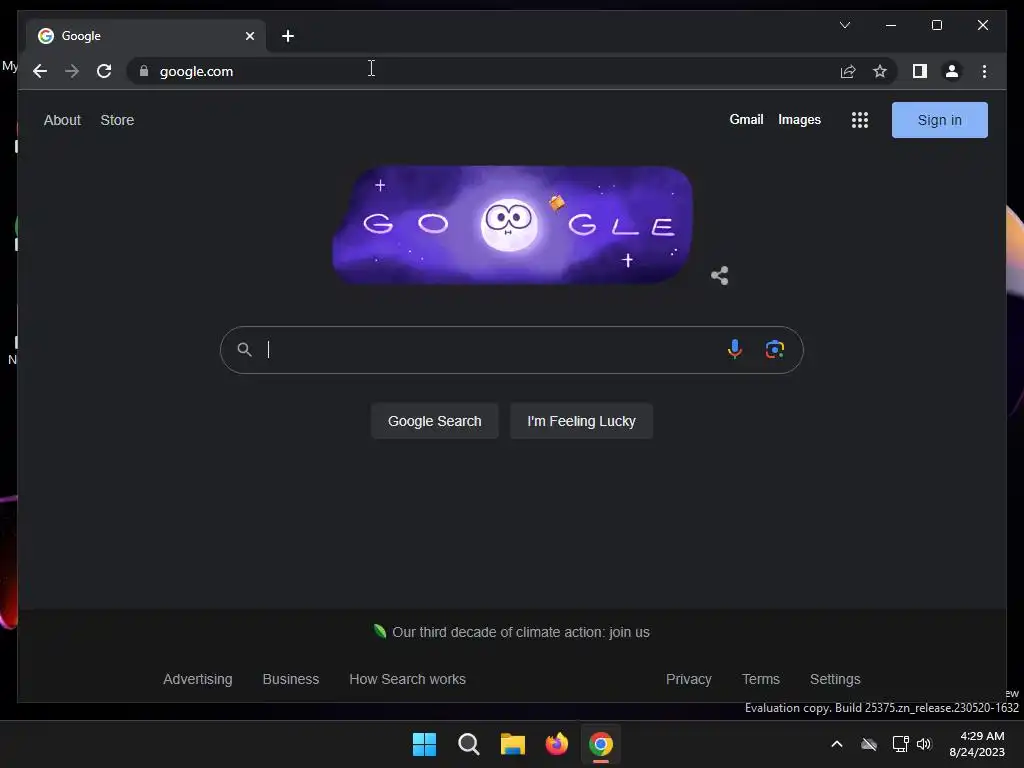Maximize the Chrome window

936,25
